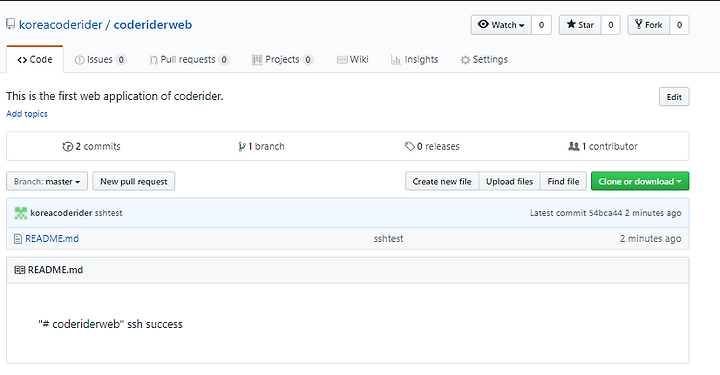Screen dimensions: 720x375
Task: Switch to the Projects tab
Action: tap(282, 60)
